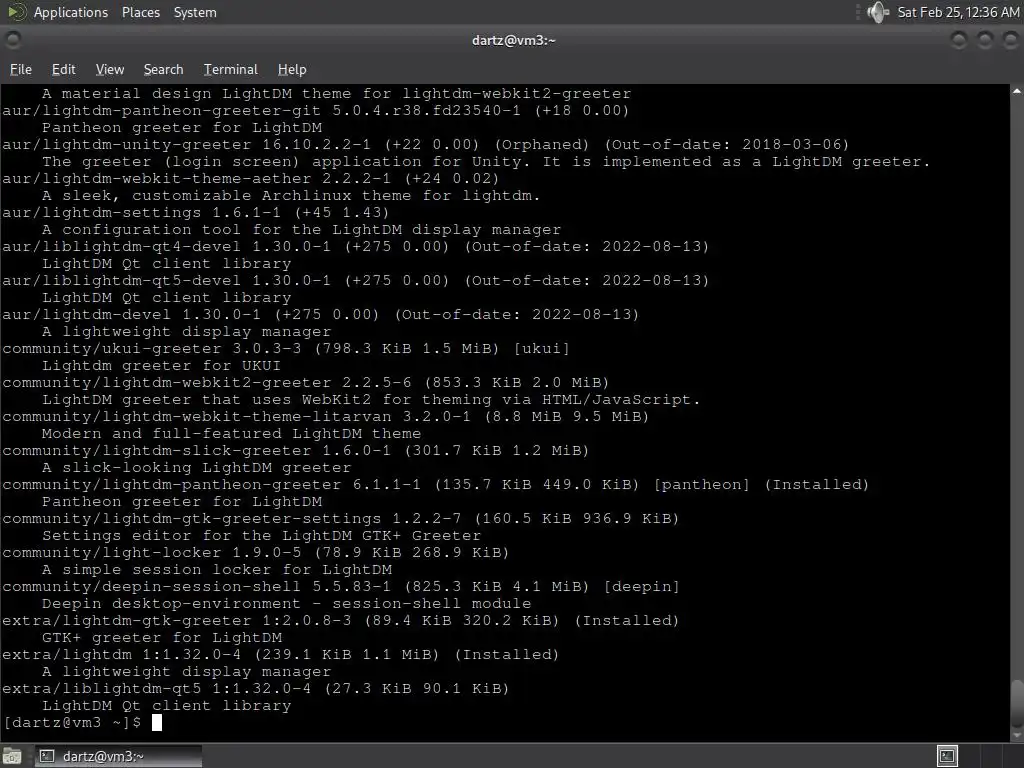Click the text community/lightdm-webkit-theme-litarvan 3.2.0-1

[x=236, y=416]
